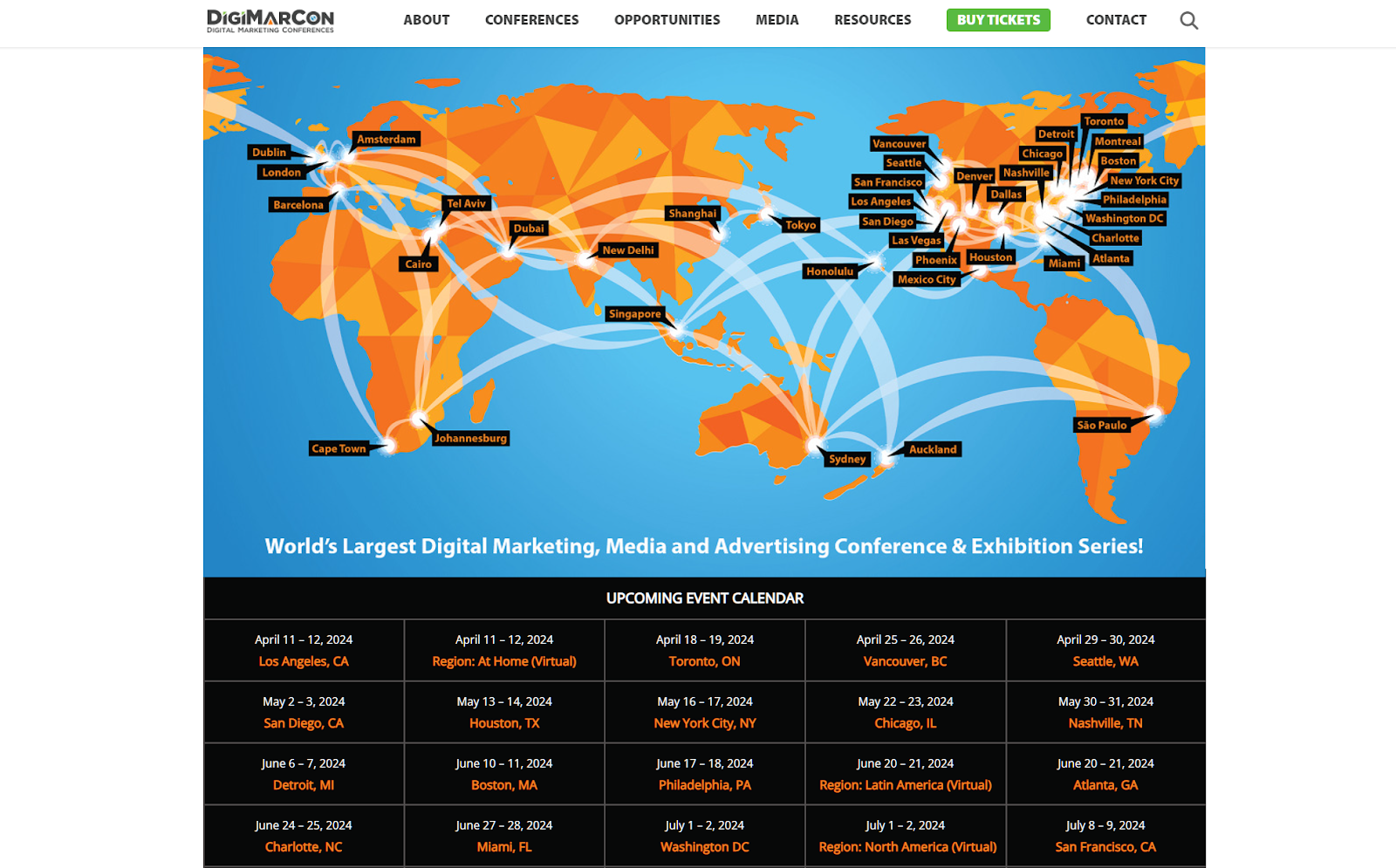Open the Nashville, TN event link
This screenshot has height=868, width=1396.
tap(1105, 723)
